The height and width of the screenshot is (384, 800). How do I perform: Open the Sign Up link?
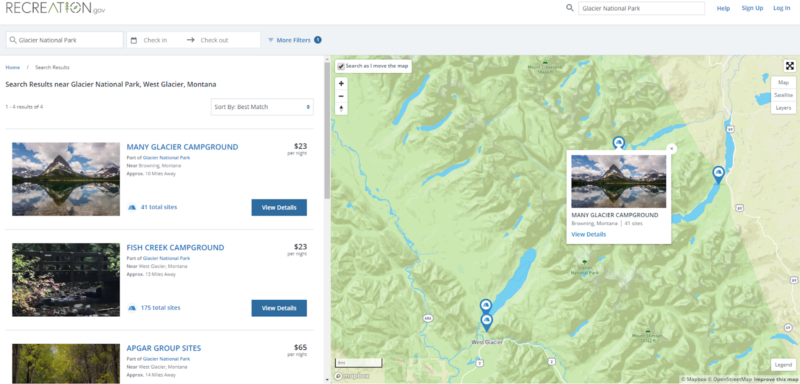point(752,8)
